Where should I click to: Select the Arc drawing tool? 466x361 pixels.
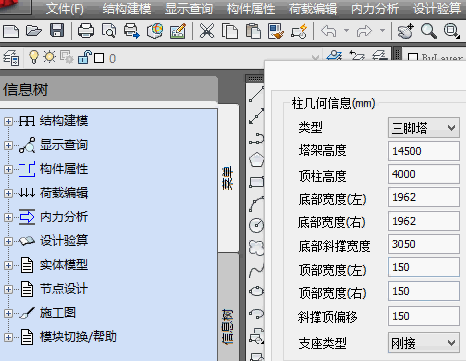point(256,204)
